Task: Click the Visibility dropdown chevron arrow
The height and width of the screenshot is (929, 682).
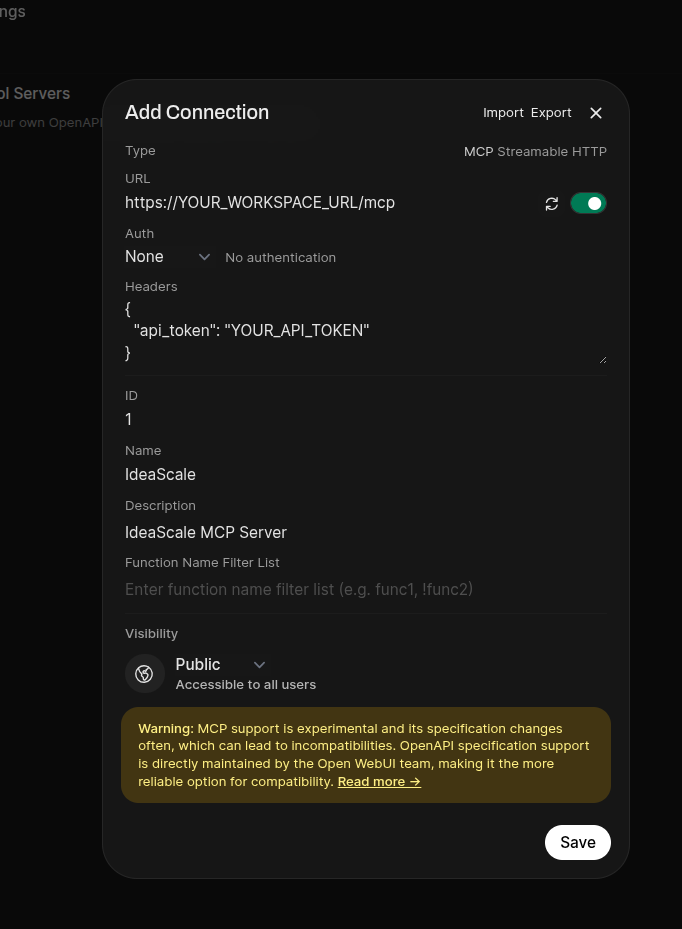Action: pos(259,665)
